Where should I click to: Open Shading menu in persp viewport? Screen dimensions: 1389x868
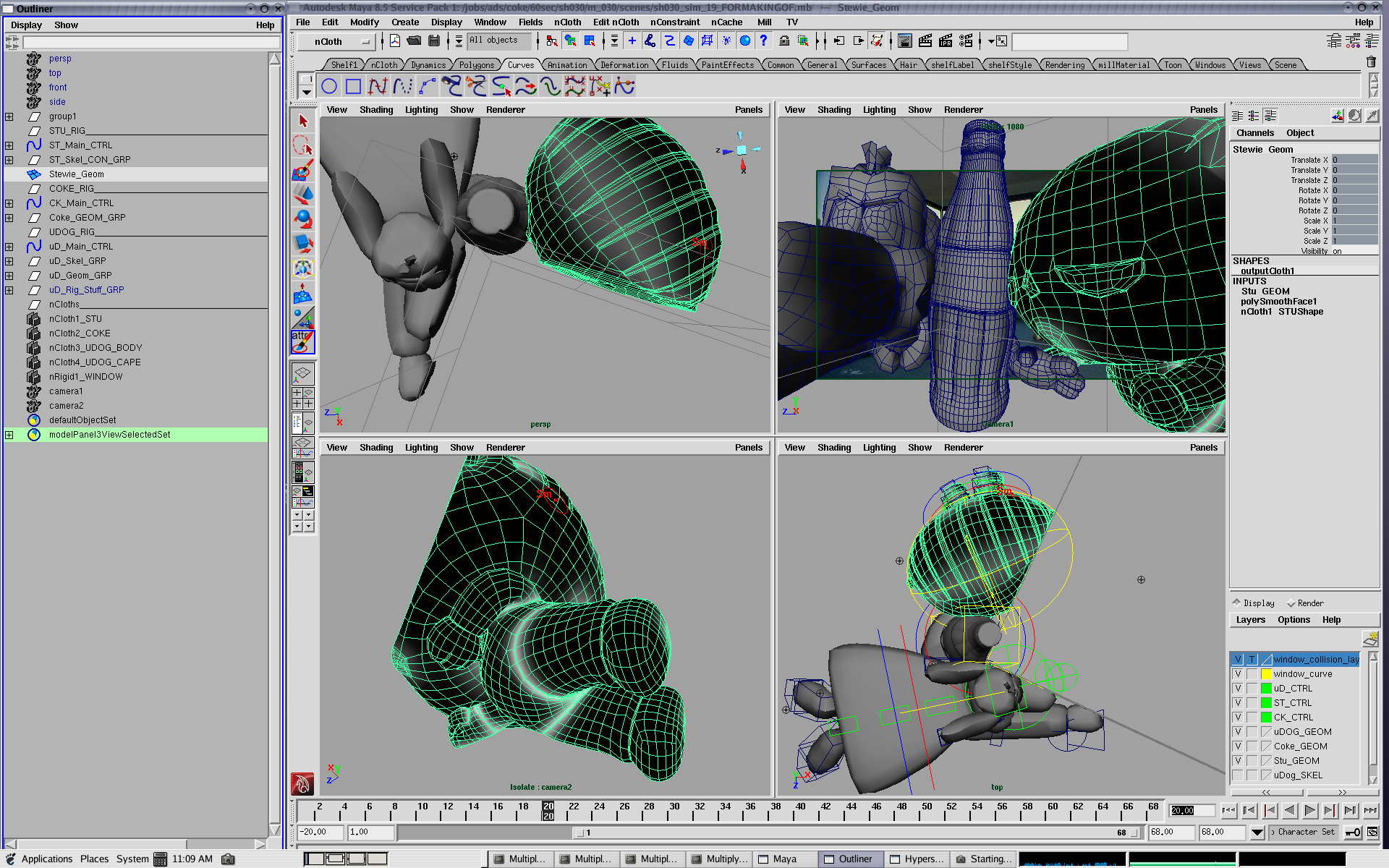[376, 110]
